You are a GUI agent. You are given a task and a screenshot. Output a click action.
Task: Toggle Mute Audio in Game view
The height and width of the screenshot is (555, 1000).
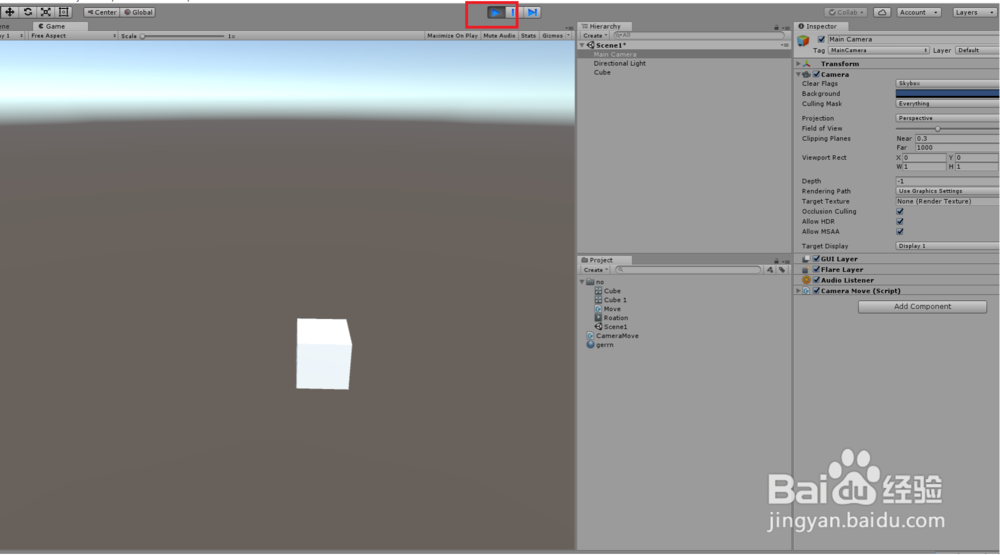tap(499, 36)
